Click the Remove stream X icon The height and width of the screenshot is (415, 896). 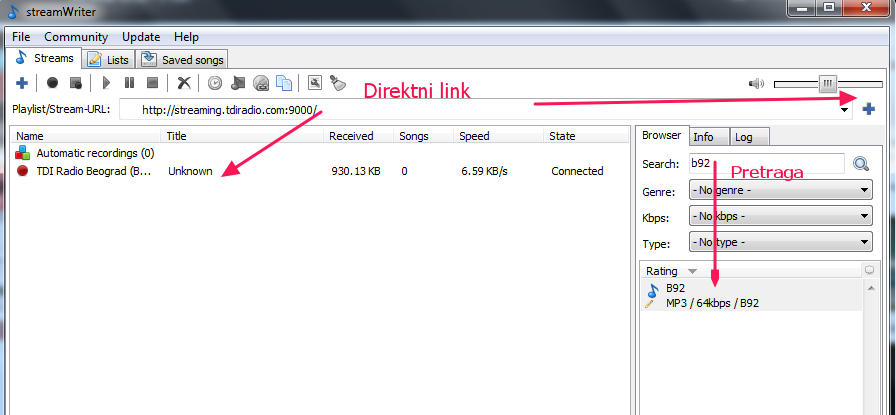coord(183,83)
